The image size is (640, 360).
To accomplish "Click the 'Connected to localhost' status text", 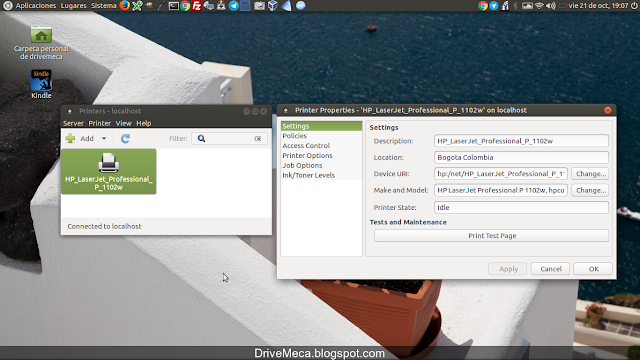I will (x=104, y=226).
